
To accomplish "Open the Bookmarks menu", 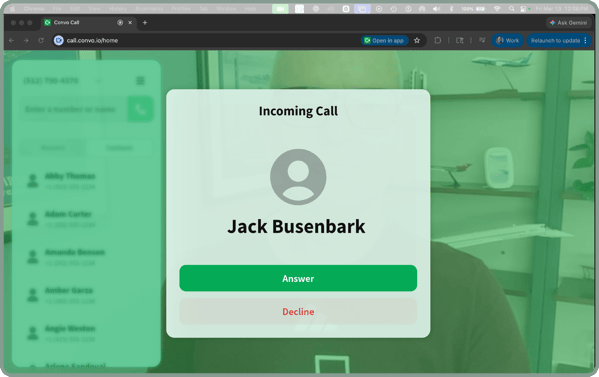I will [149, 8].
